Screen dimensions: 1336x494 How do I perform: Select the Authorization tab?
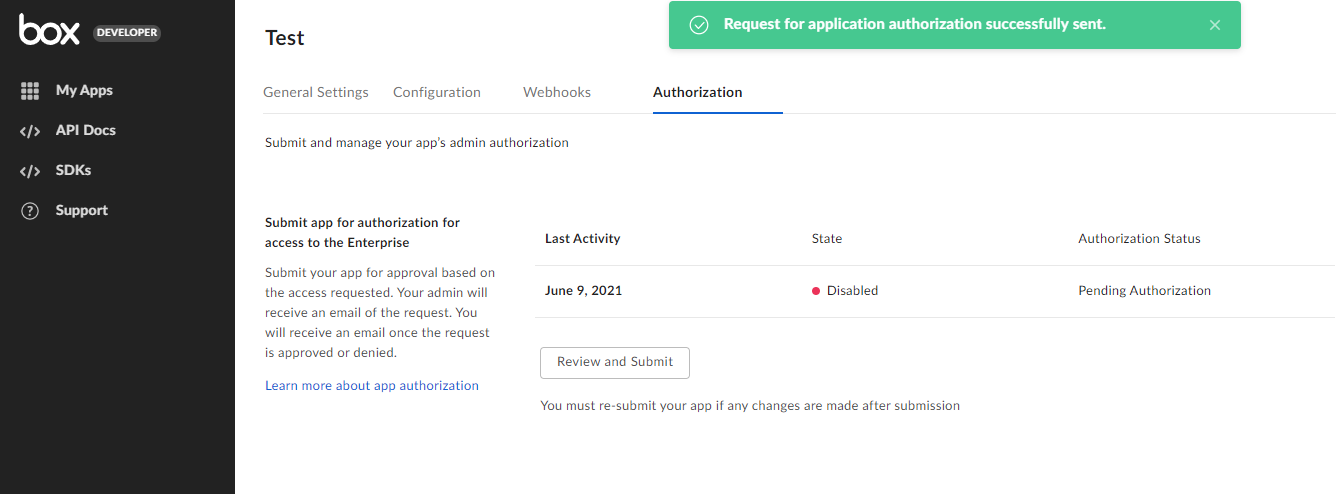click(697, 92)
